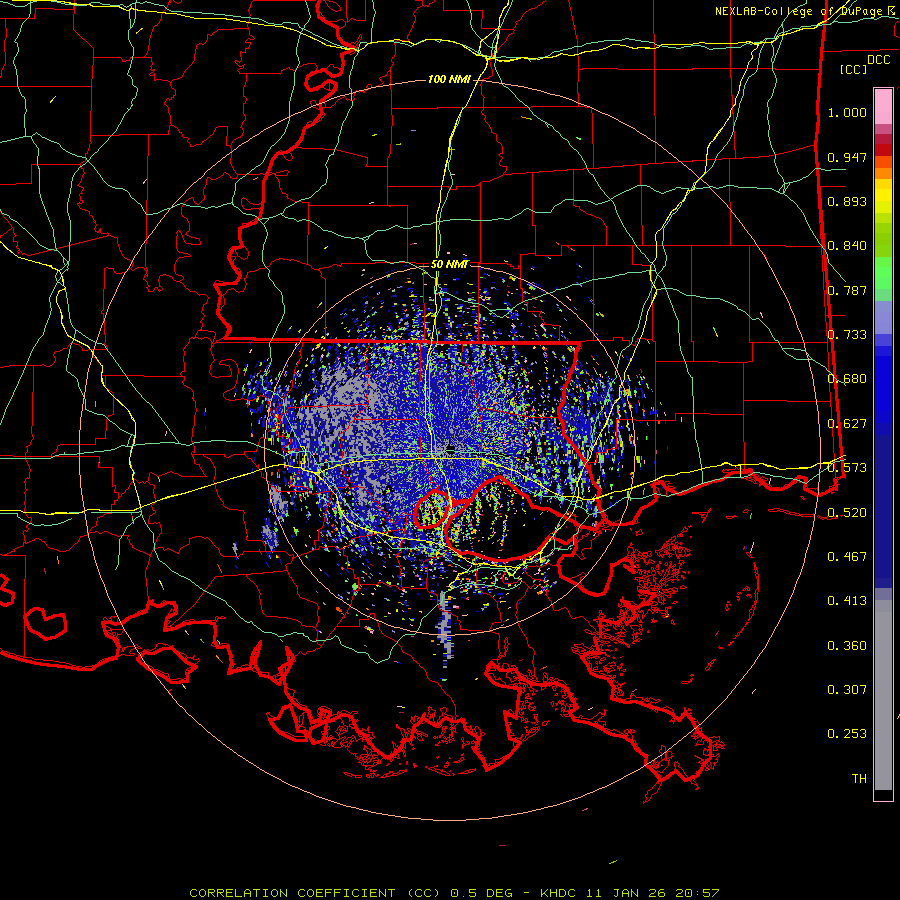Click the 0.680 color scale value
Image resolution: width=900 pixels, height=900 pixels.
[847, 379]
